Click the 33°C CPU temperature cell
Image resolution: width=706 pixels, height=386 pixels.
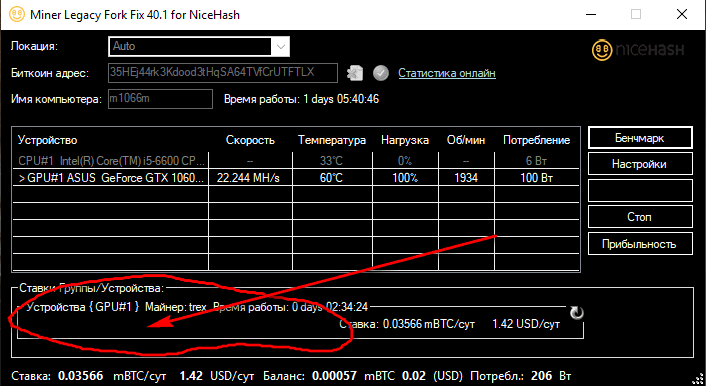[x=331, y=160]
